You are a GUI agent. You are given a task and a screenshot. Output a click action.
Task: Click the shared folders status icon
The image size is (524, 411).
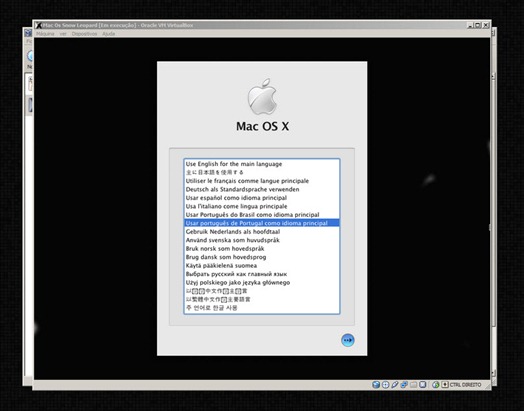tap(413, 385)
